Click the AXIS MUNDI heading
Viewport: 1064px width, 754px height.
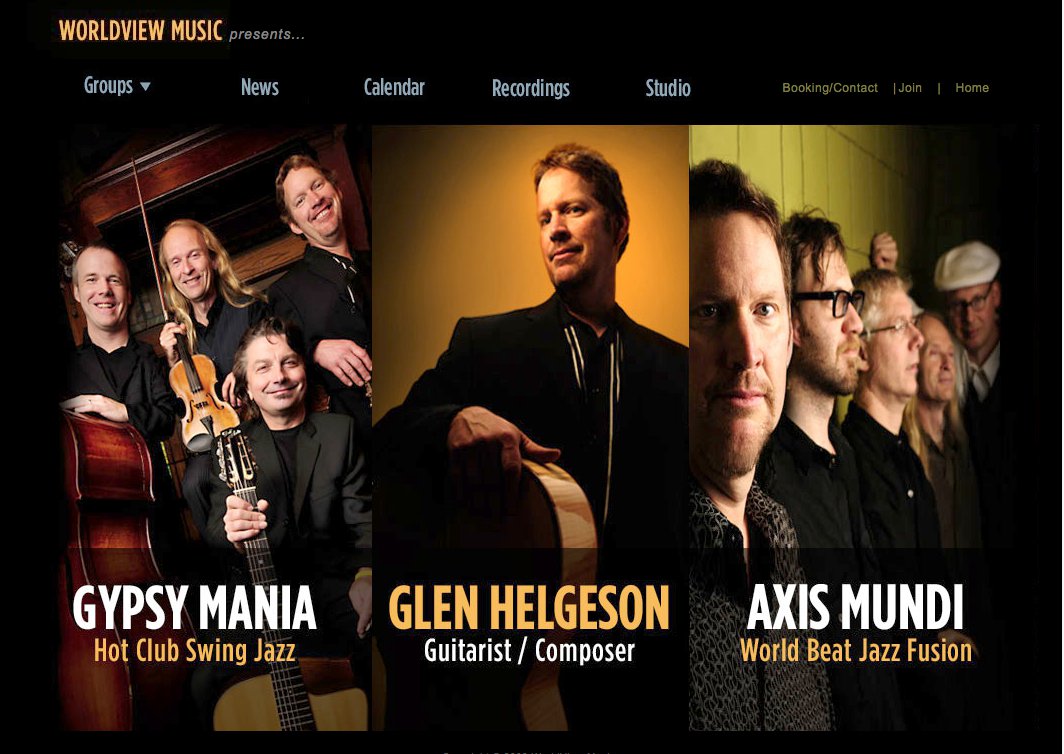(855, 607)
